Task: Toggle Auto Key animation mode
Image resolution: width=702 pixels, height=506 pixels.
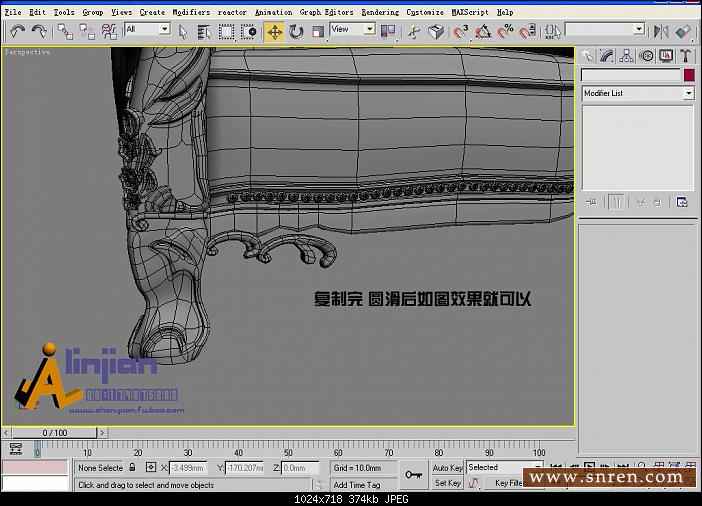Action: point(447,467)
